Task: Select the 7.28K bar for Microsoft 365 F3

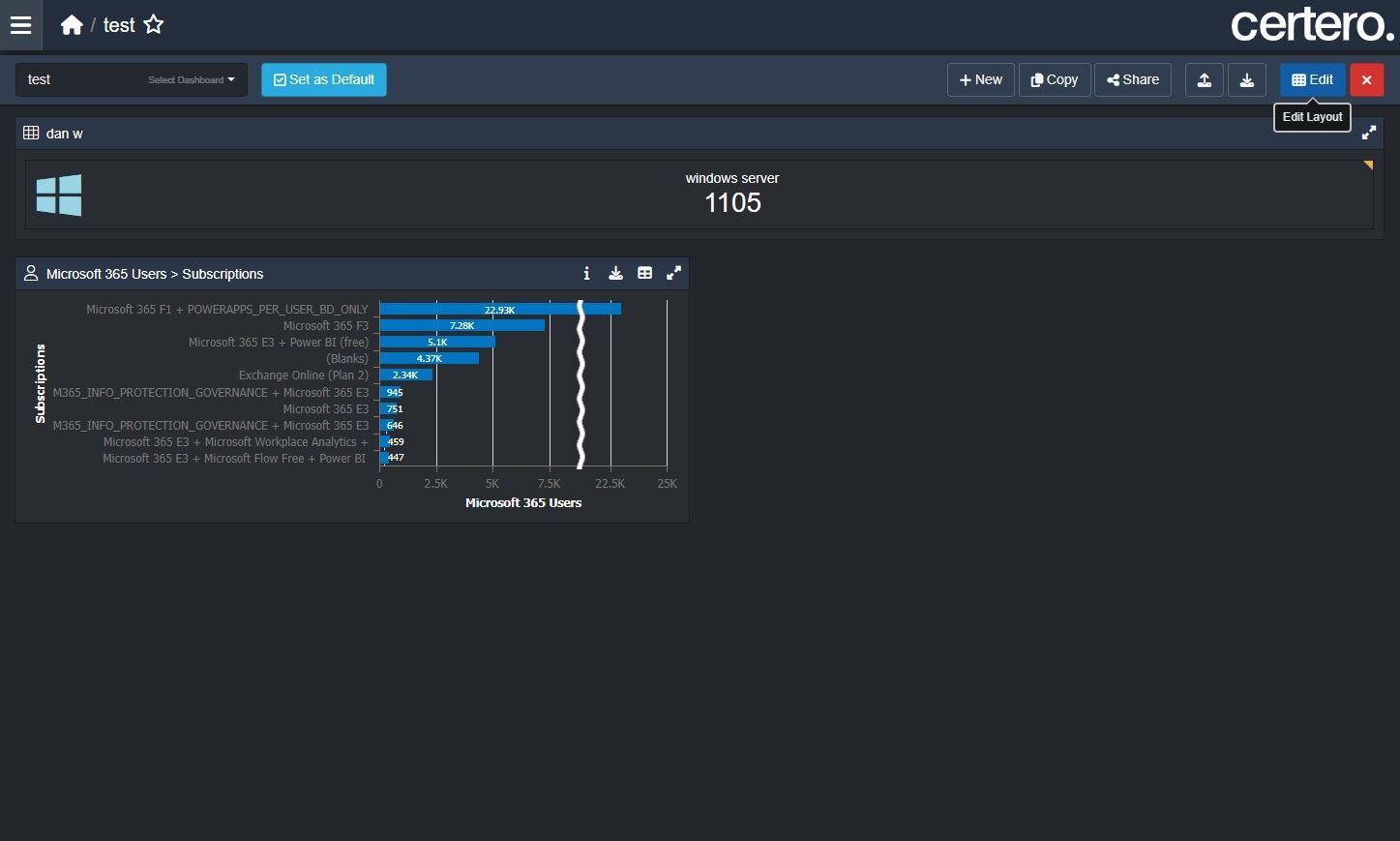Action: click(462, 326)
